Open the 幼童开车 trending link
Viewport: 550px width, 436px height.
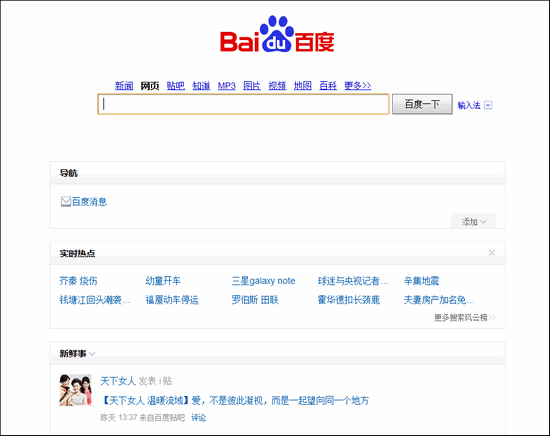coord(163,281)
